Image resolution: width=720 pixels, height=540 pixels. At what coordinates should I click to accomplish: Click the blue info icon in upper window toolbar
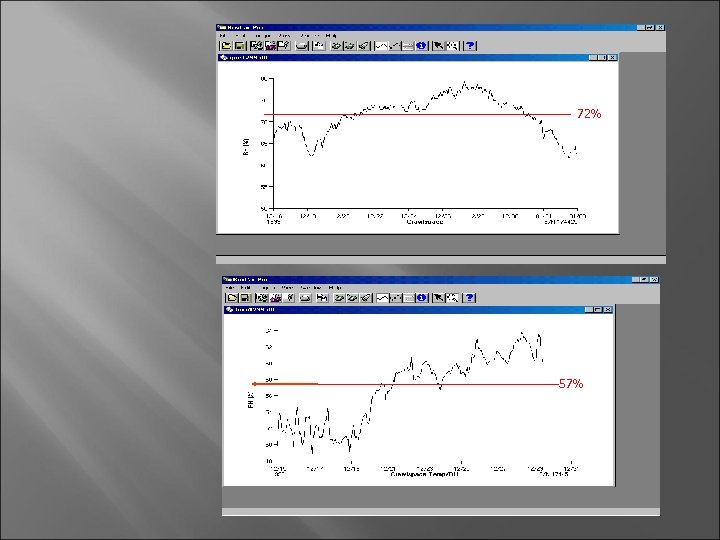(422, 45)
